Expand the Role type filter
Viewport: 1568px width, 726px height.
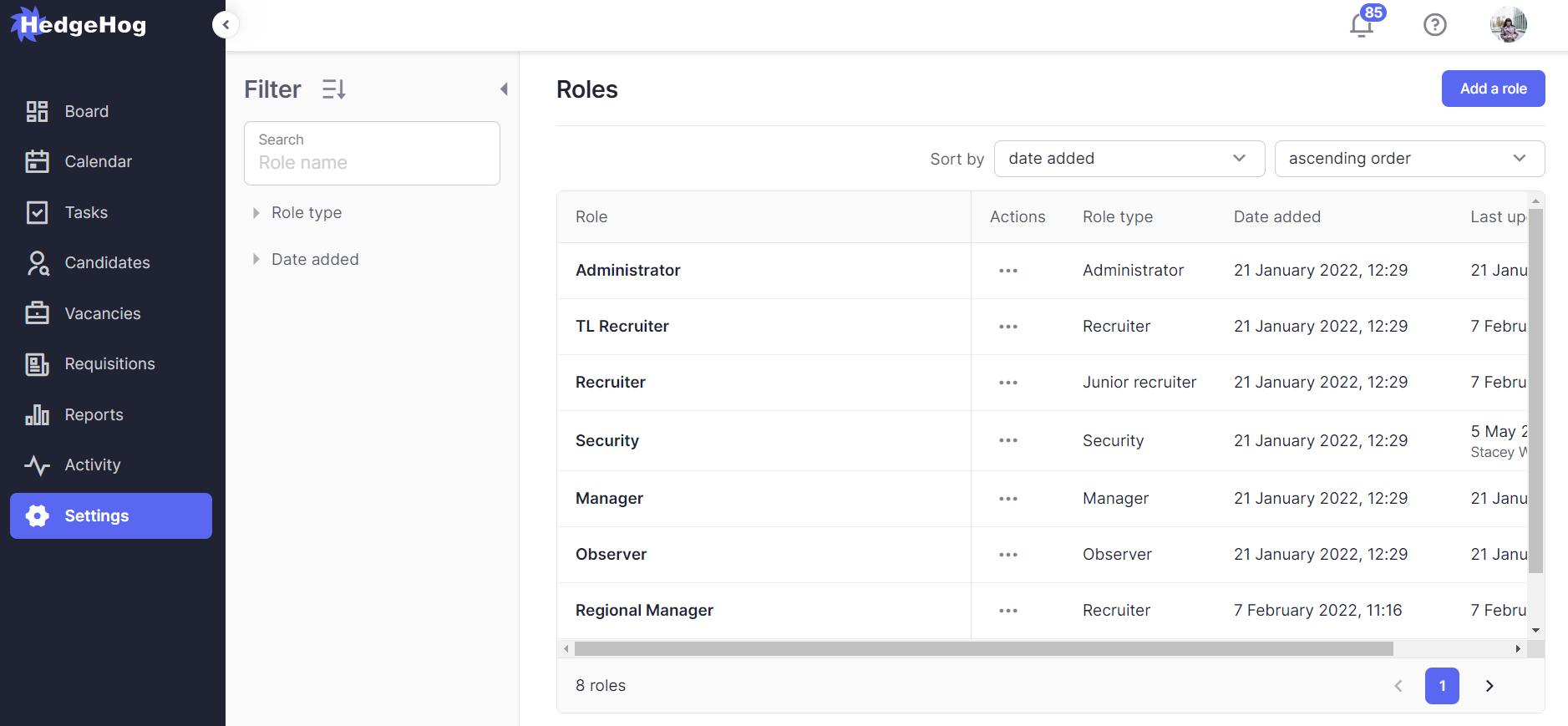pos(306,213)
